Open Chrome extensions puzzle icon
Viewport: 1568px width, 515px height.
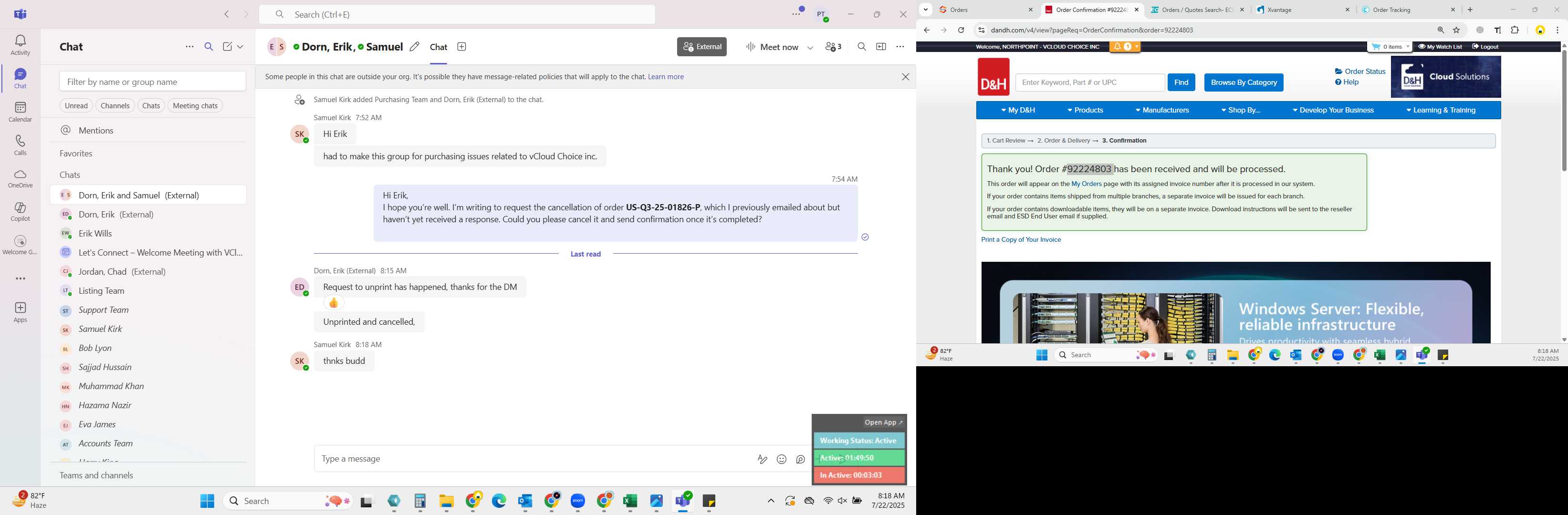click(x=1515, y=31)
